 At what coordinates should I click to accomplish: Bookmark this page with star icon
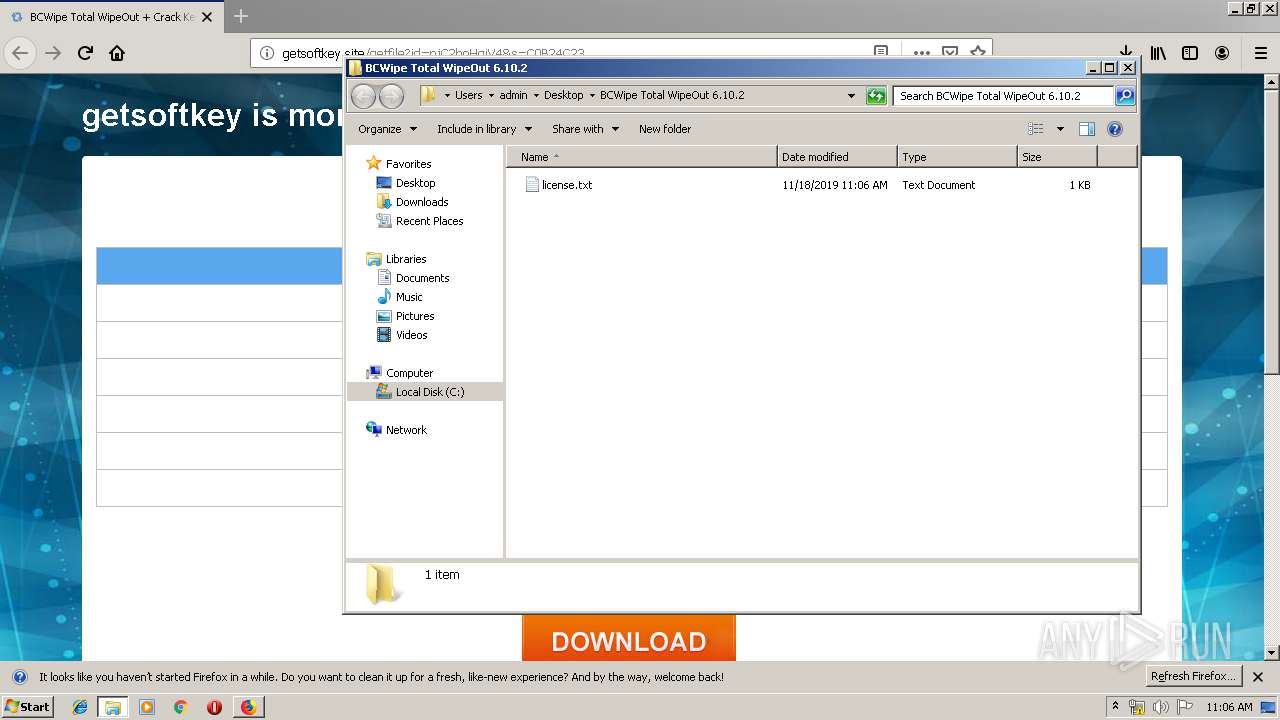(x=978, y=52)
